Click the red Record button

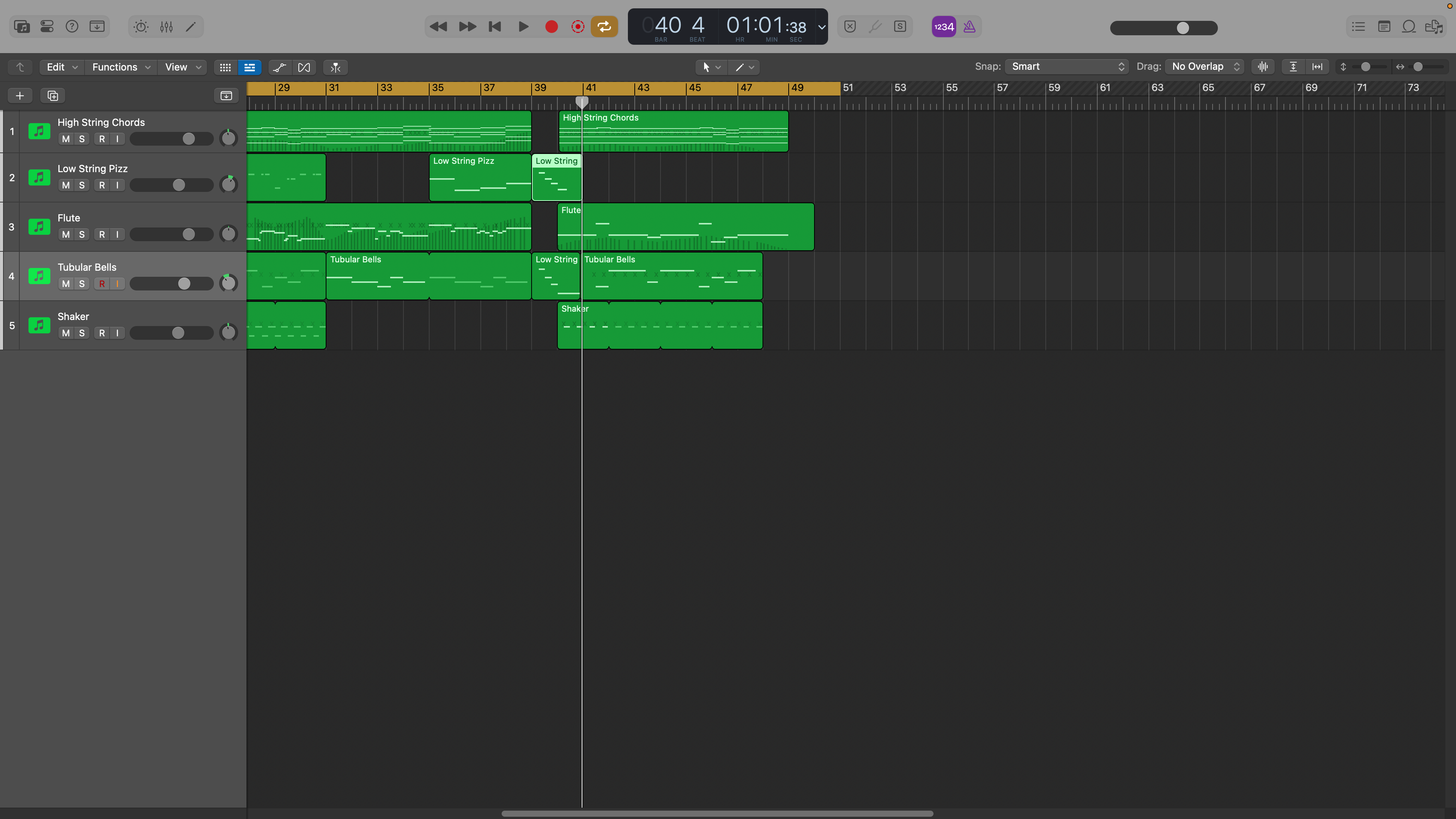coord(552,27)
